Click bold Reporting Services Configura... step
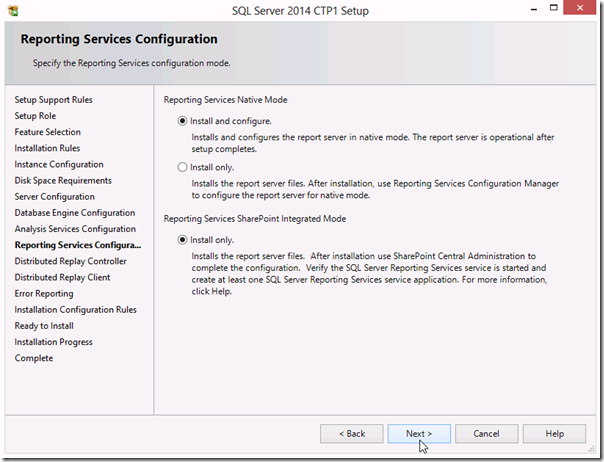 [x=78, y=245]
